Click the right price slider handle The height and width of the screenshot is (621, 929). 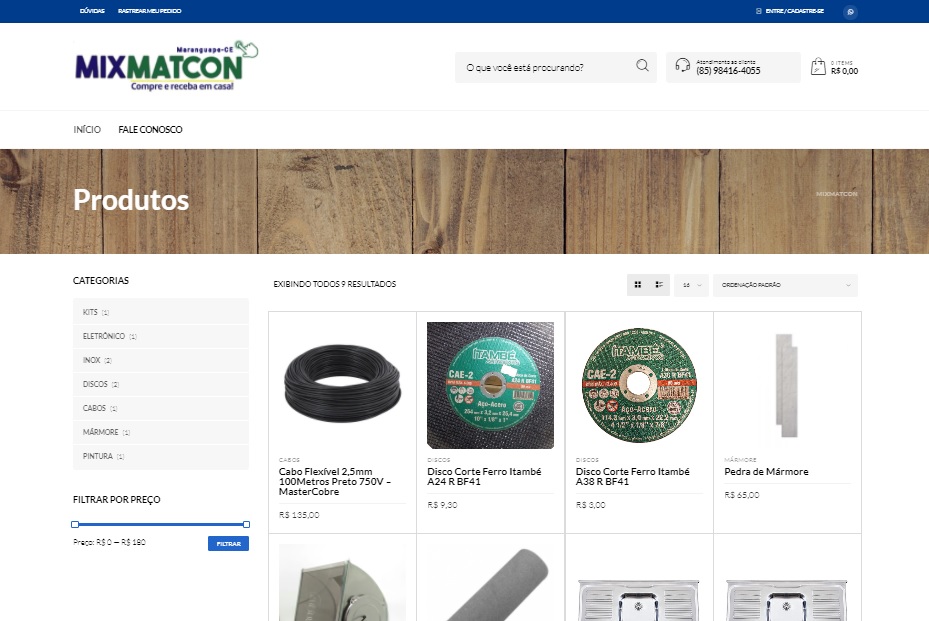(x=246, y=524)
